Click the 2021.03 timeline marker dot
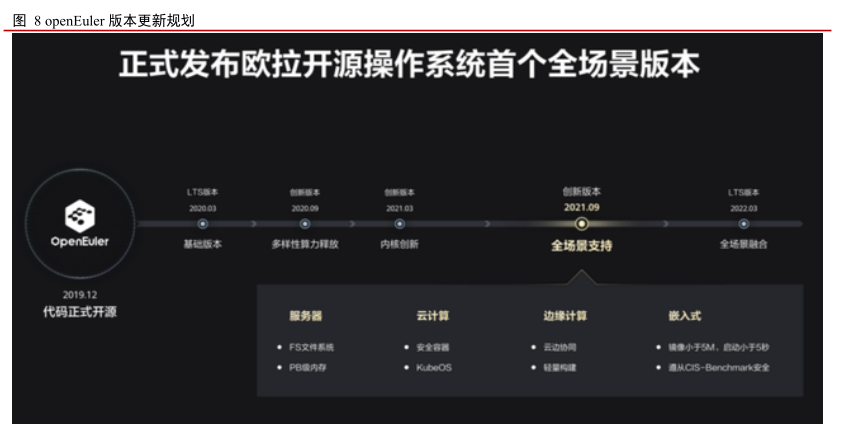This screenshot has width=847, height=425. (399, 224)
